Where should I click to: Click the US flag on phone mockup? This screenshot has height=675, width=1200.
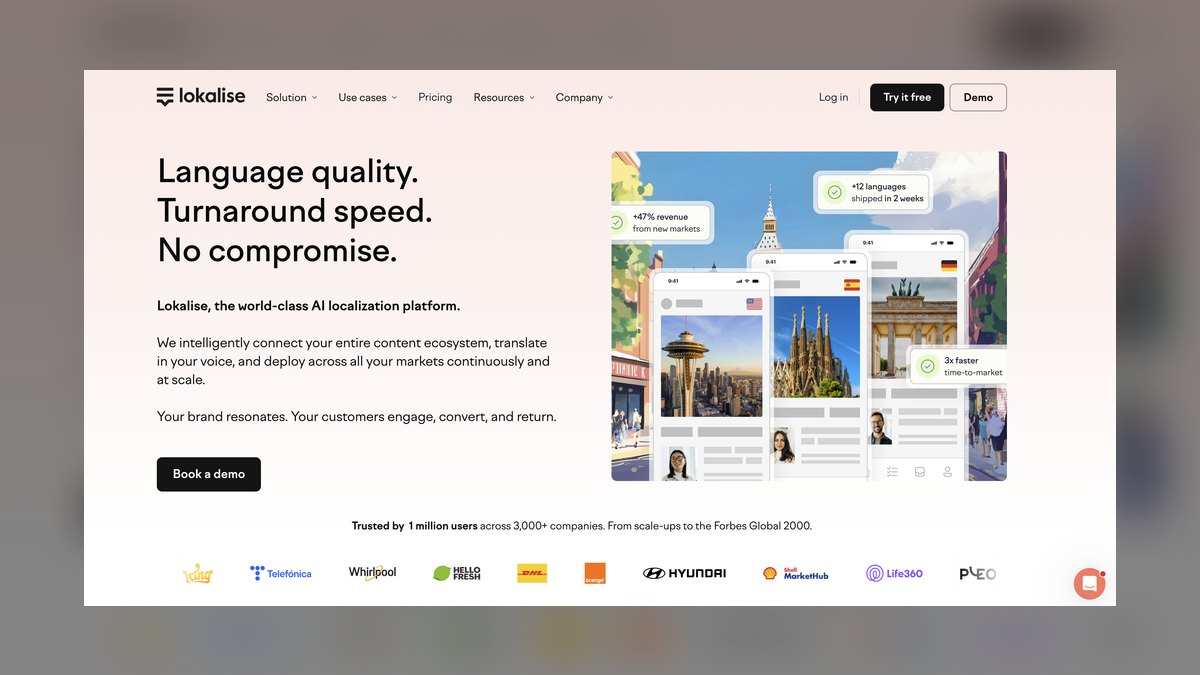[x=754, y=303]
